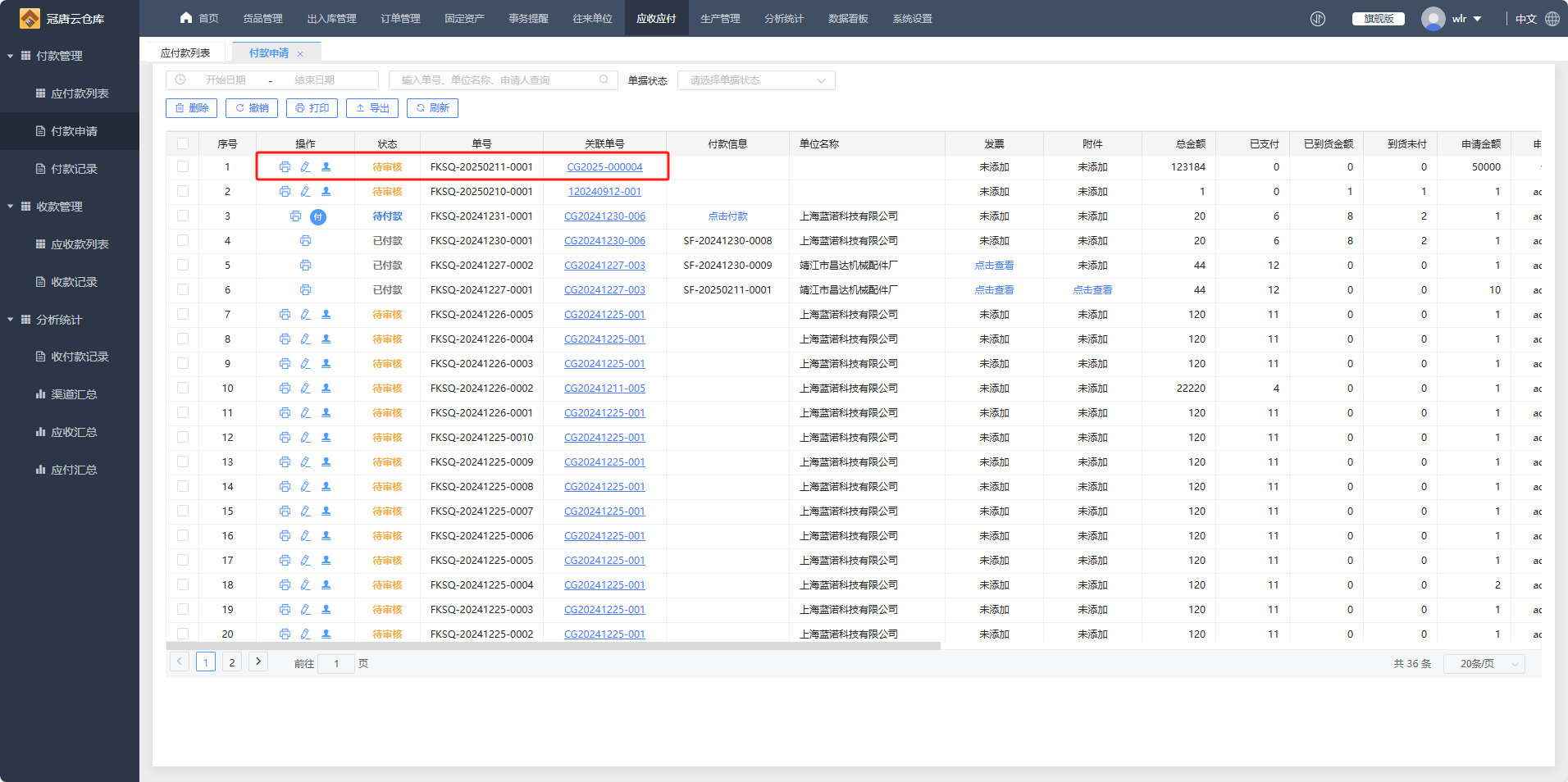This screenshot has width=1568, height=782.
Task: Click print icon in row FKSQ-20241227-0001
Action: click(305, 290)
